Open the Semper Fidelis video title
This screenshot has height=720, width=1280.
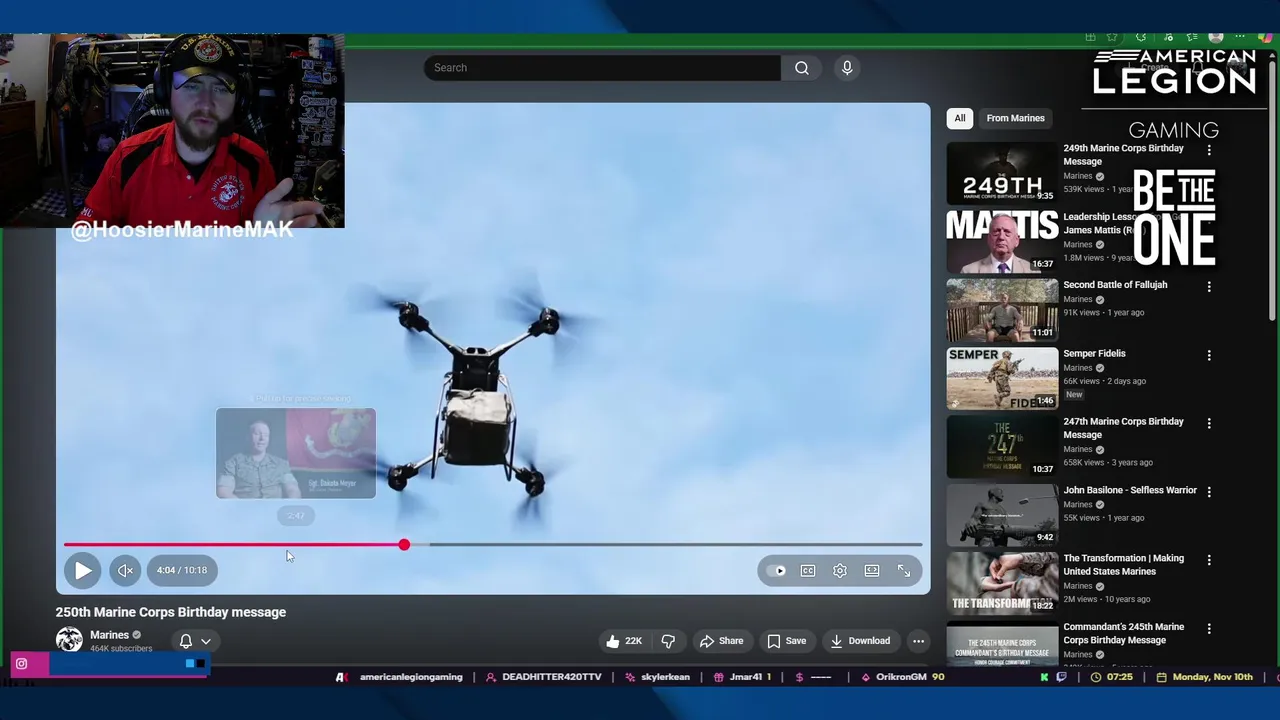click(x=1094, y=354)
